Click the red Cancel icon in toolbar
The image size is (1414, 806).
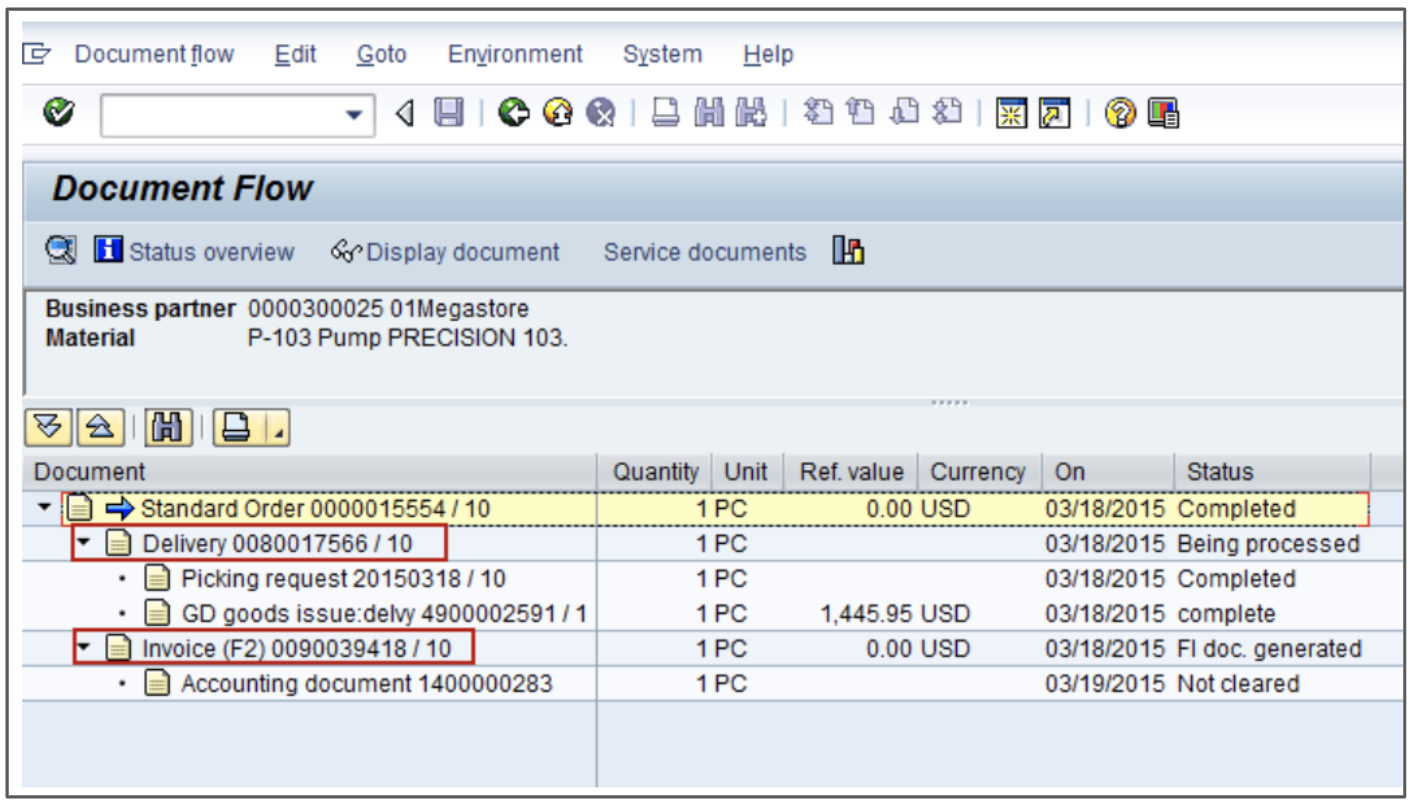pos(600,114)
